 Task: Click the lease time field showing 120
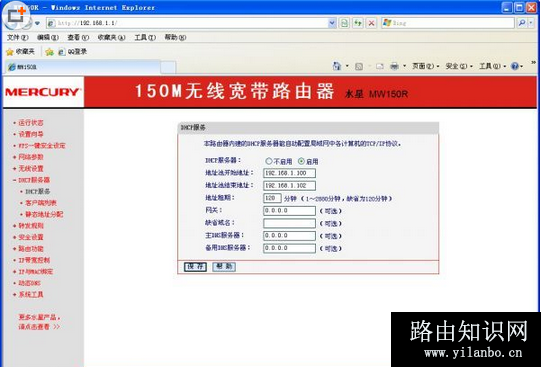pyautogui.click(x=273, y=198)
